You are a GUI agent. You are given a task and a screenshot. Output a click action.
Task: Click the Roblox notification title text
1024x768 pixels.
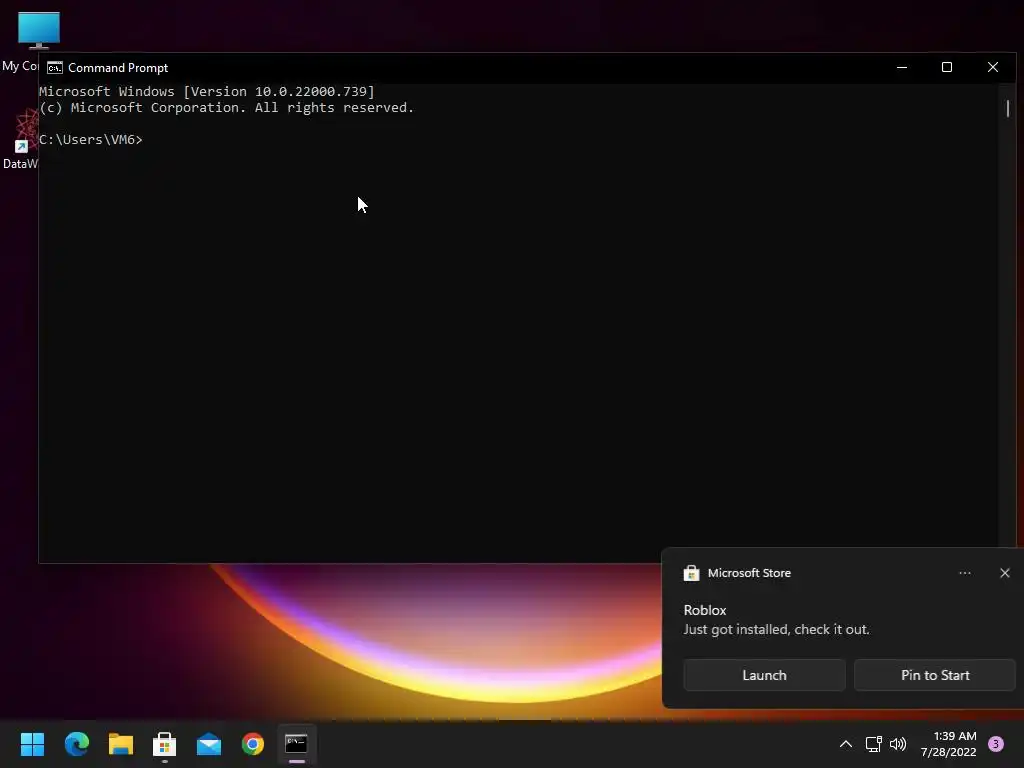point(705,610)
